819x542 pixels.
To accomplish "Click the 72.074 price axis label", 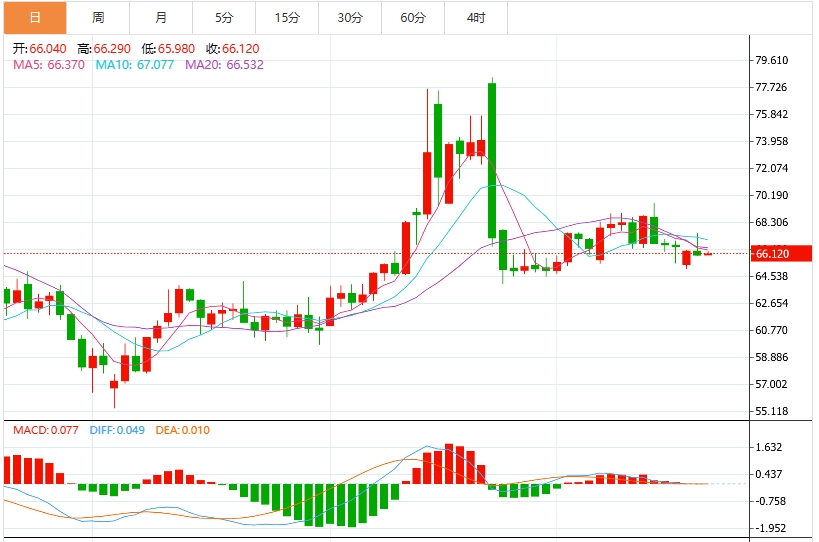I will pos(772,168).
